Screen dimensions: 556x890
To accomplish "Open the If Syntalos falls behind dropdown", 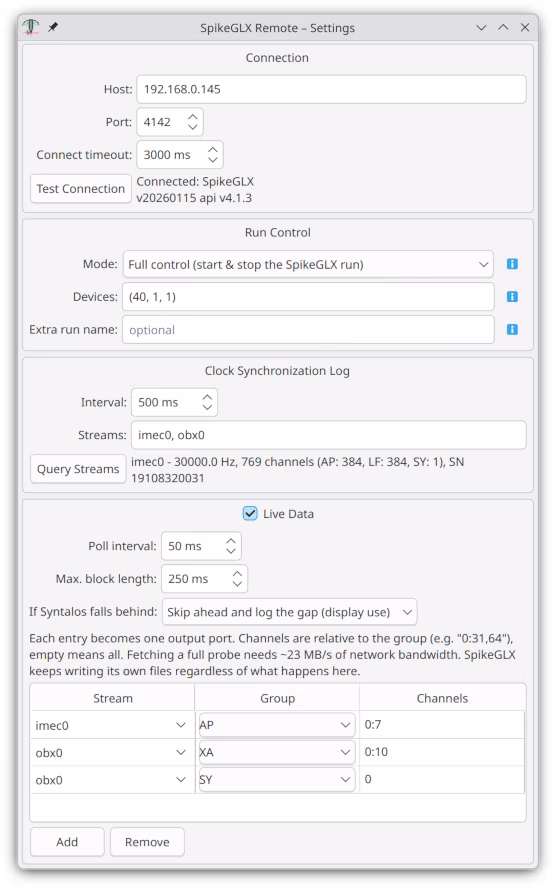I will pos(289,612).
